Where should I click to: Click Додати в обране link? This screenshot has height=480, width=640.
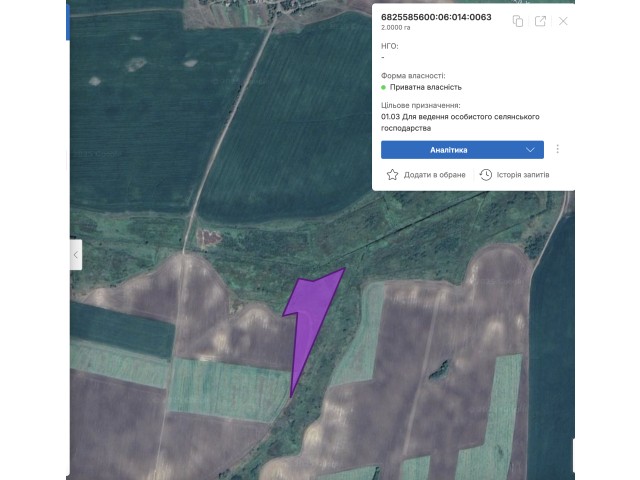[434, 175]
